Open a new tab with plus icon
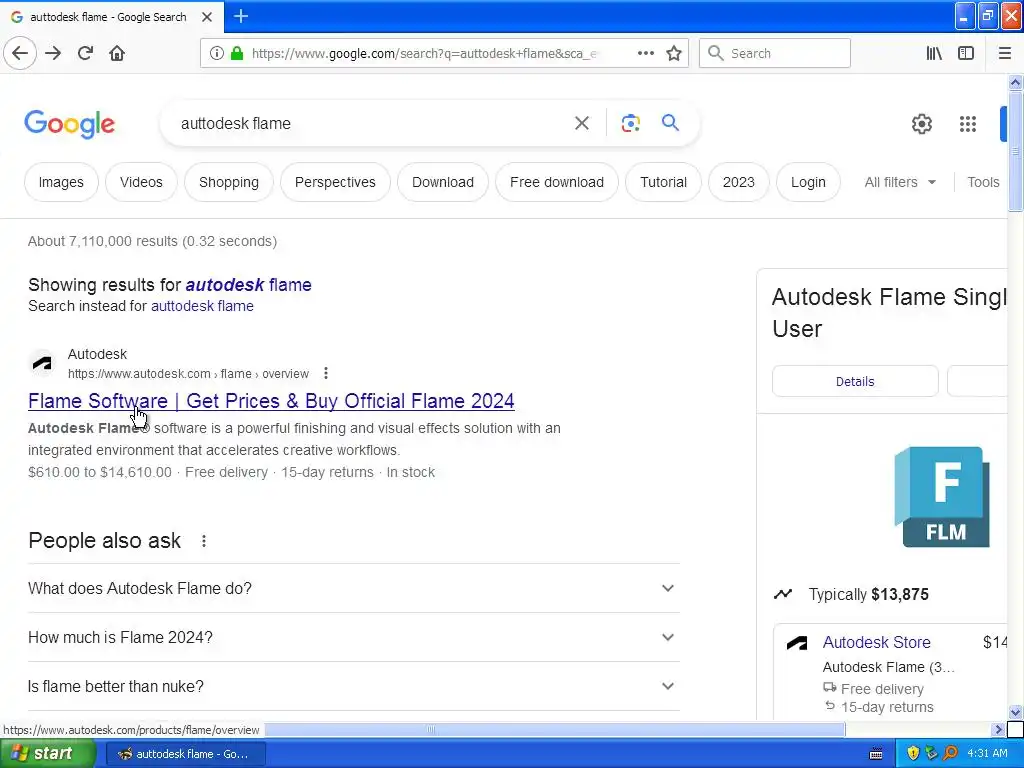Image resolution: width=1024 pixels, height=768 pixels. pyautogui.click(x=241, y=16)
